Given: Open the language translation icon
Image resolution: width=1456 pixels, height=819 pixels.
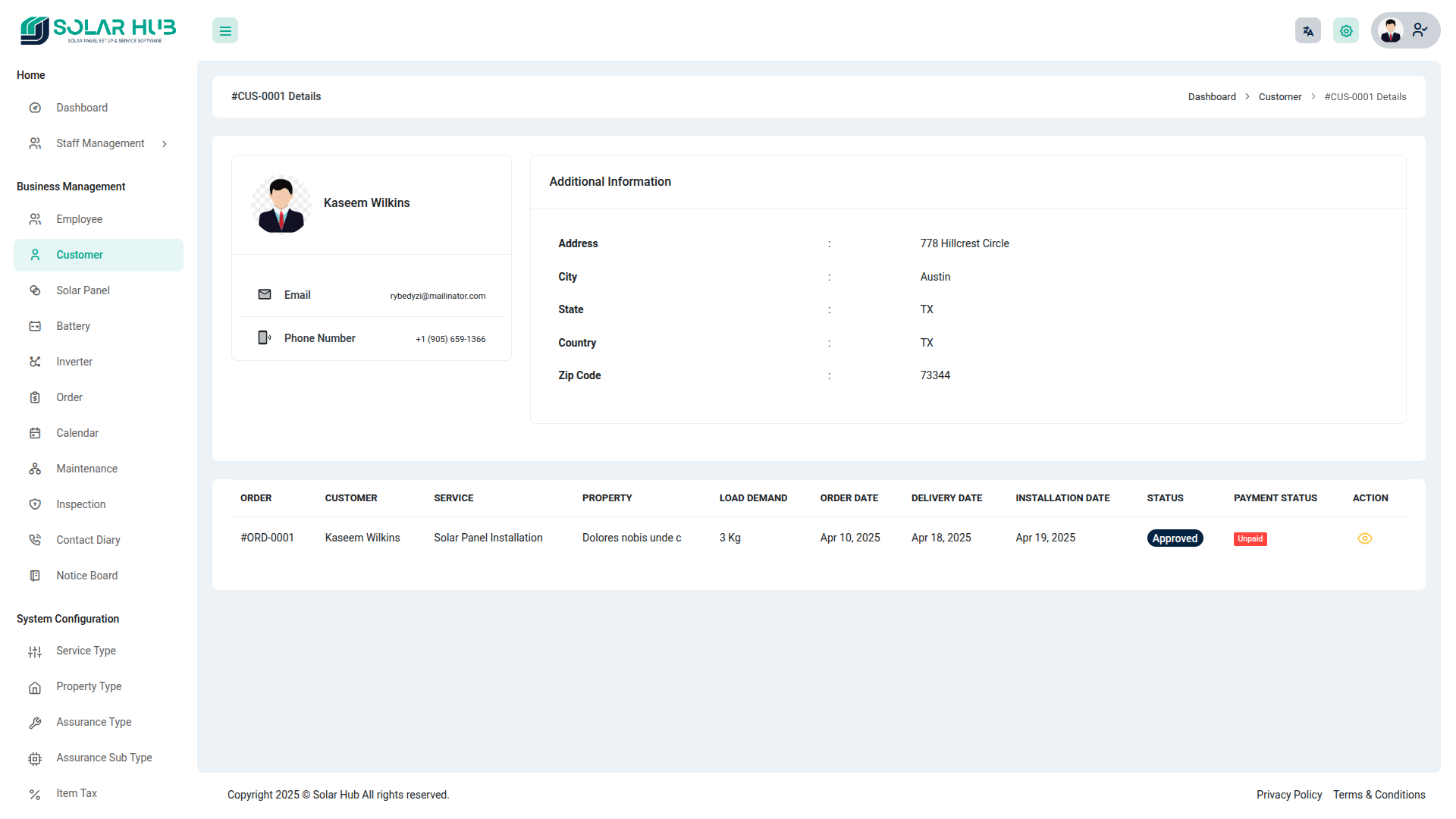Looking at the screenshot, I should [1307, 31].
